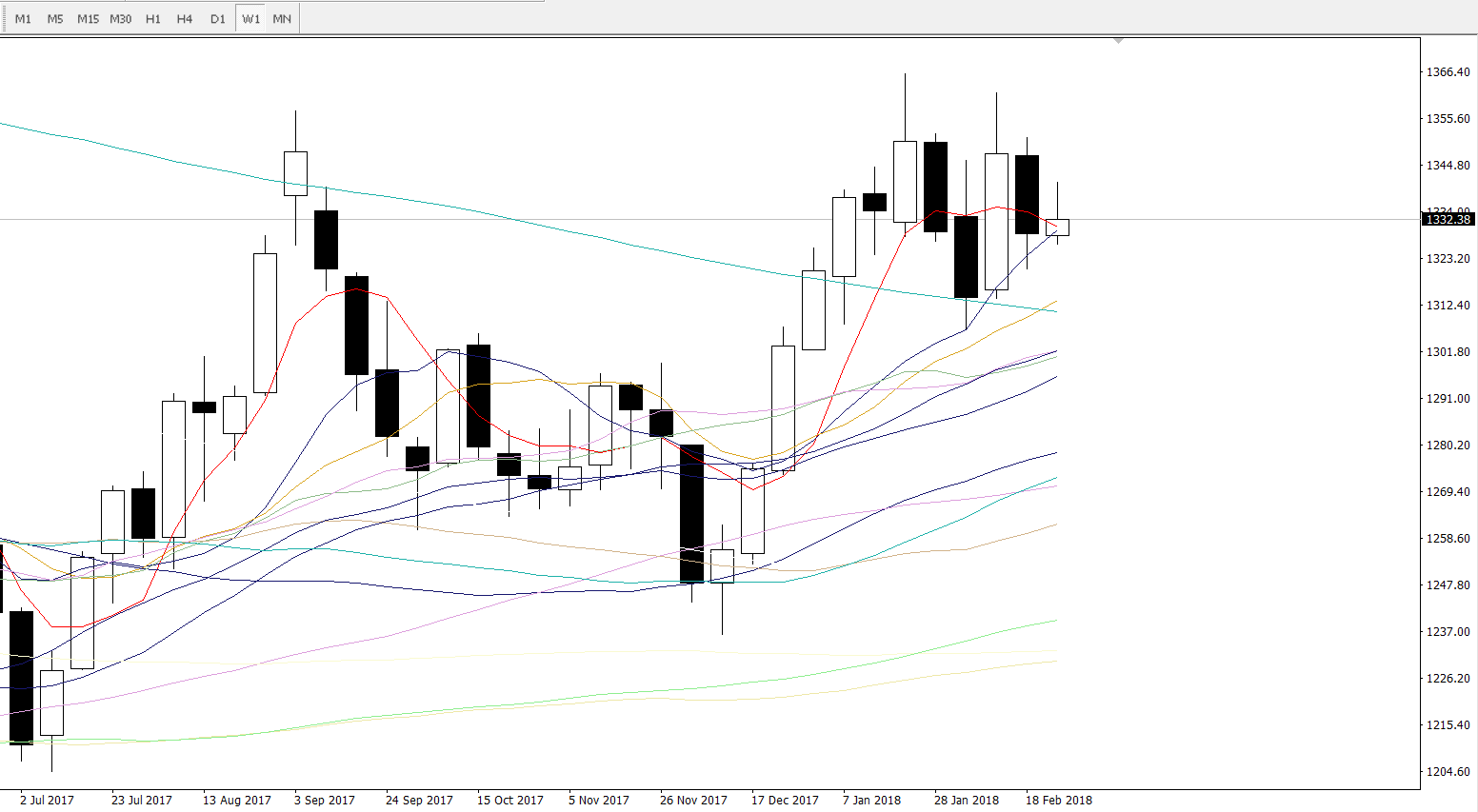Click the 1280.20 level on price axis

(x=1448, y=446)
